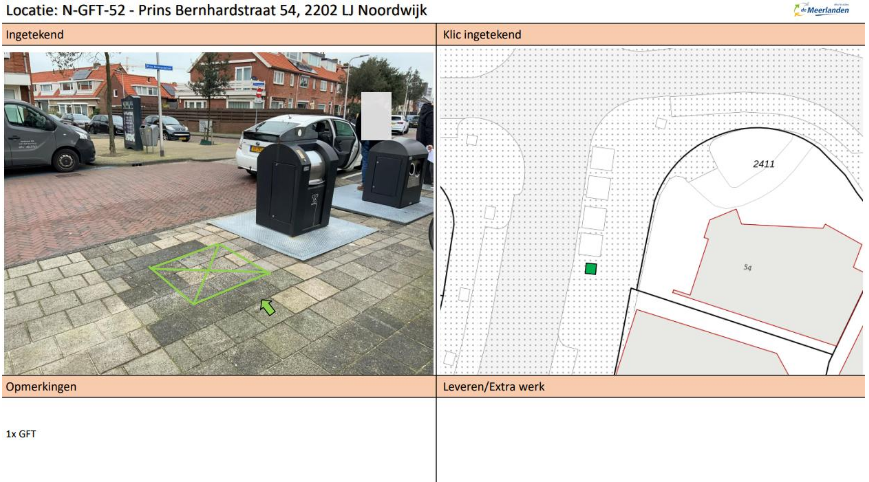869x482 pixels.
Task: Click the grey blurred rectangle over the person
Action: pos(375,115)
